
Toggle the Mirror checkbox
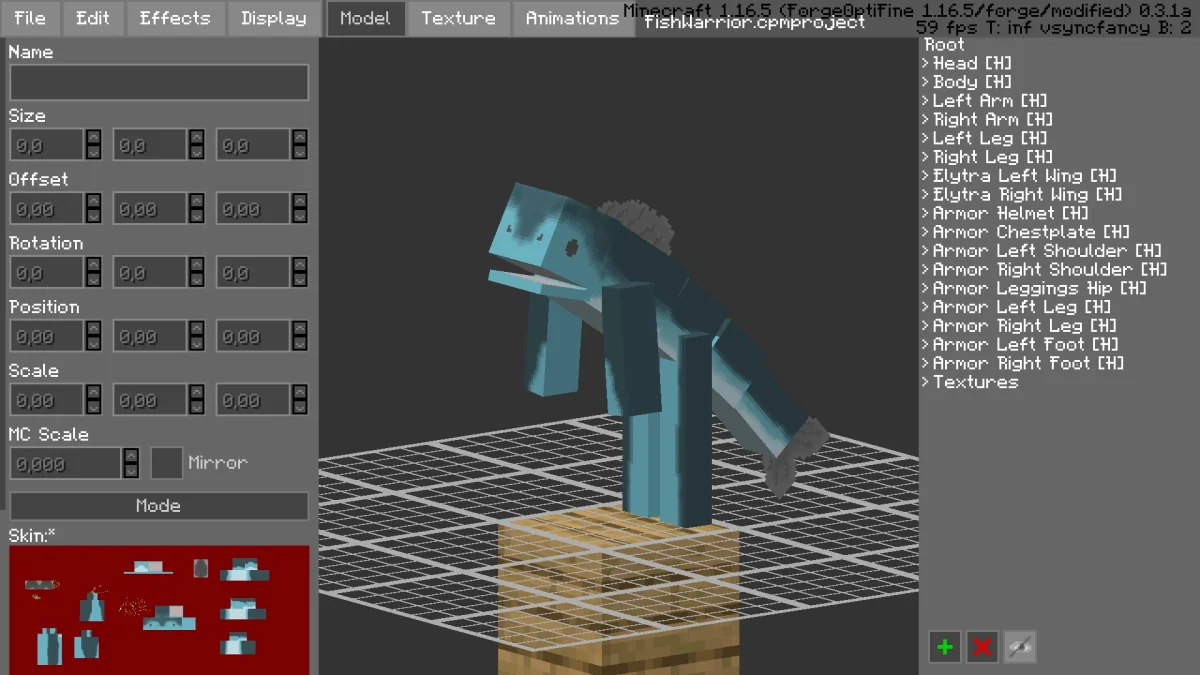click(167, 463)
